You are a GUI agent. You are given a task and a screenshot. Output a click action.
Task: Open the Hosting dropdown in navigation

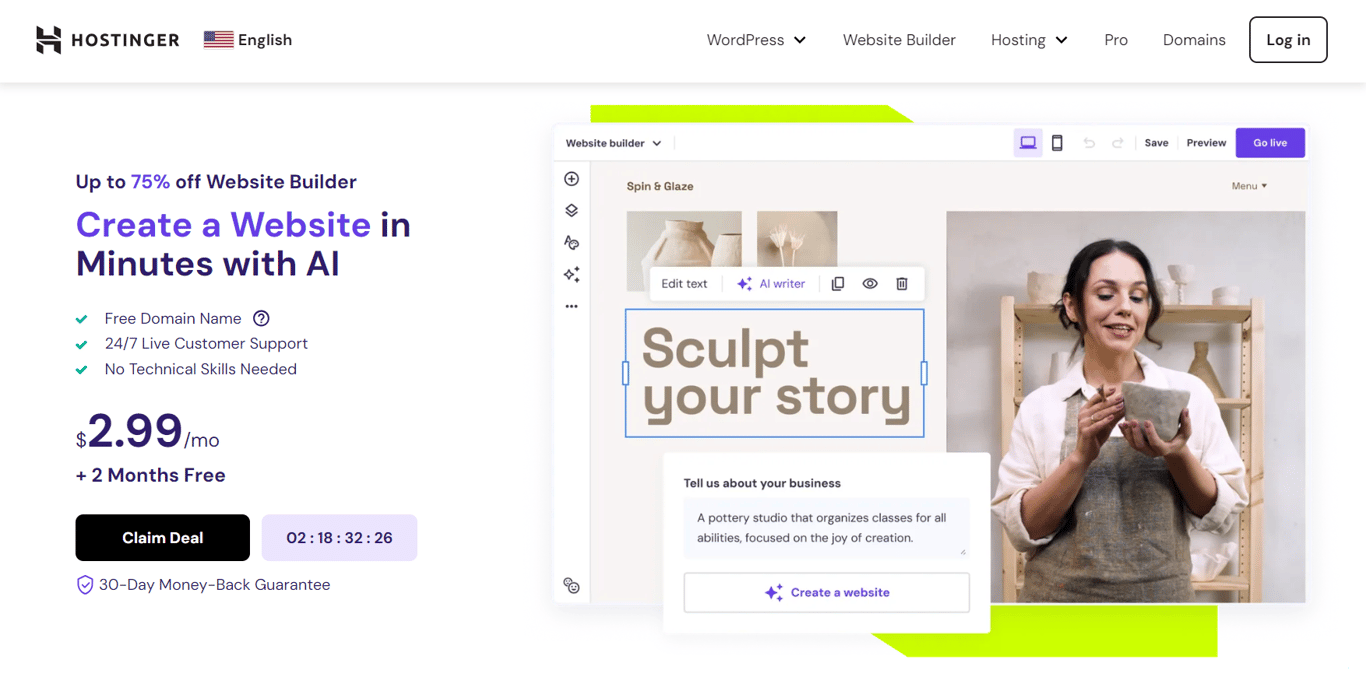pyautogui.click(x=1029, y=40)
